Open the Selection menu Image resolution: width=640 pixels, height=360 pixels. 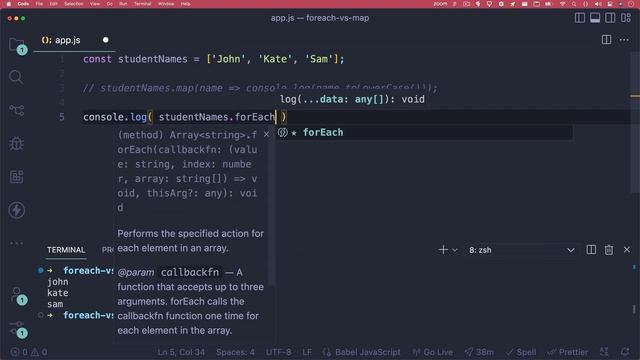(x=74, y=4)
